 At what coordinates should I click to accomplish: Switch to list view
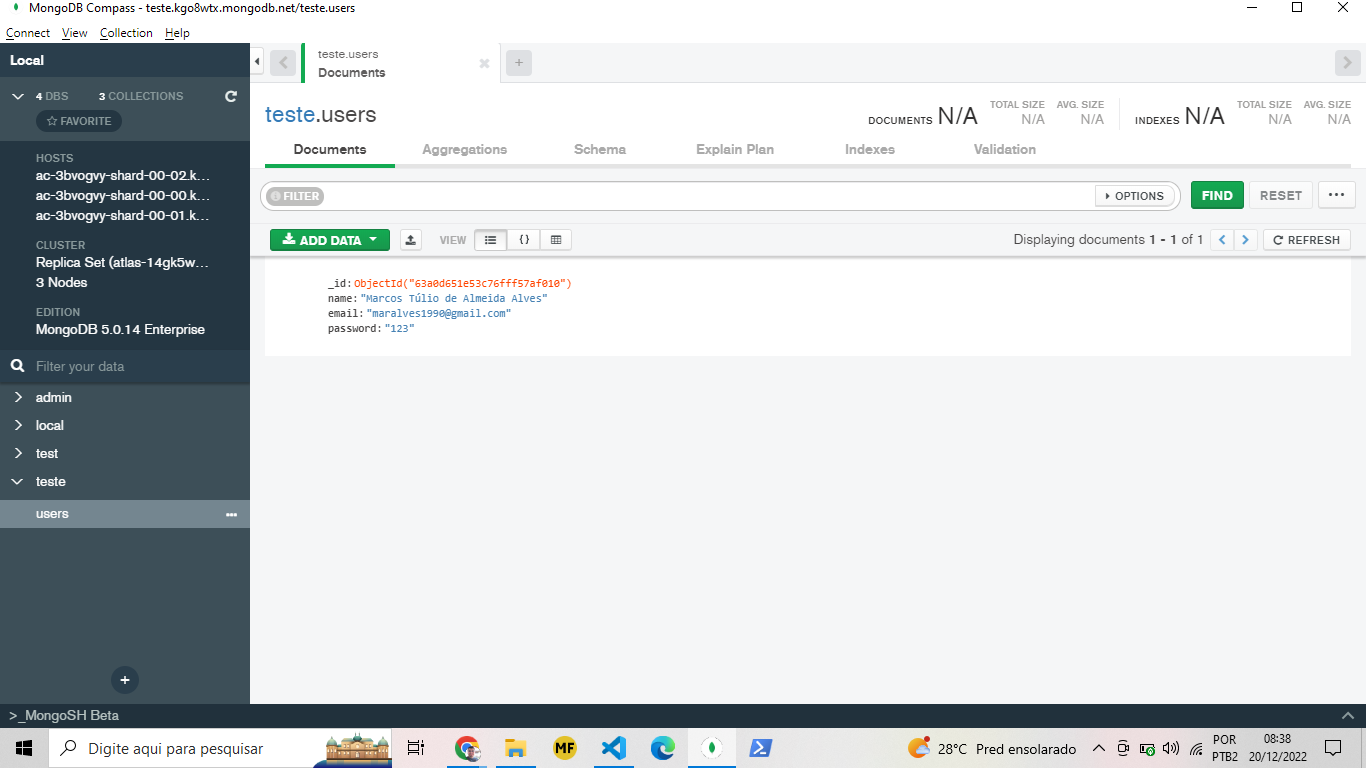(490, 240)
